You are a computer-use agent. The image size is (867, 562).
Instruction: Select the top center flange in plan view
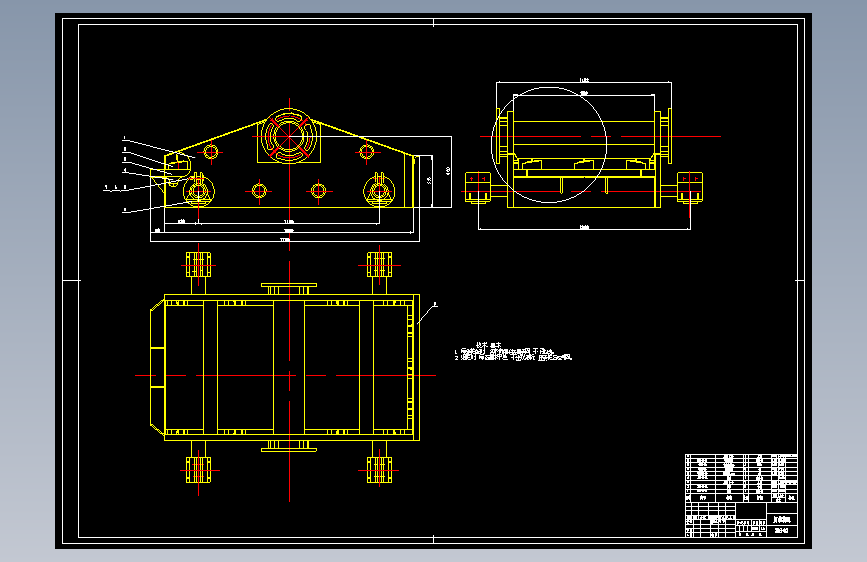coord(289,289)
